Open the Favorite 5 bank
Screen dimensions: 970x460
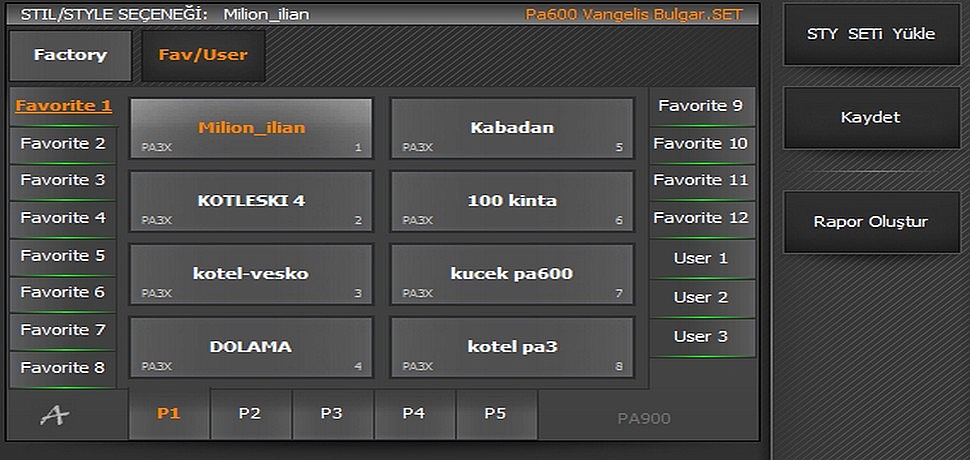tap(63, 255)
